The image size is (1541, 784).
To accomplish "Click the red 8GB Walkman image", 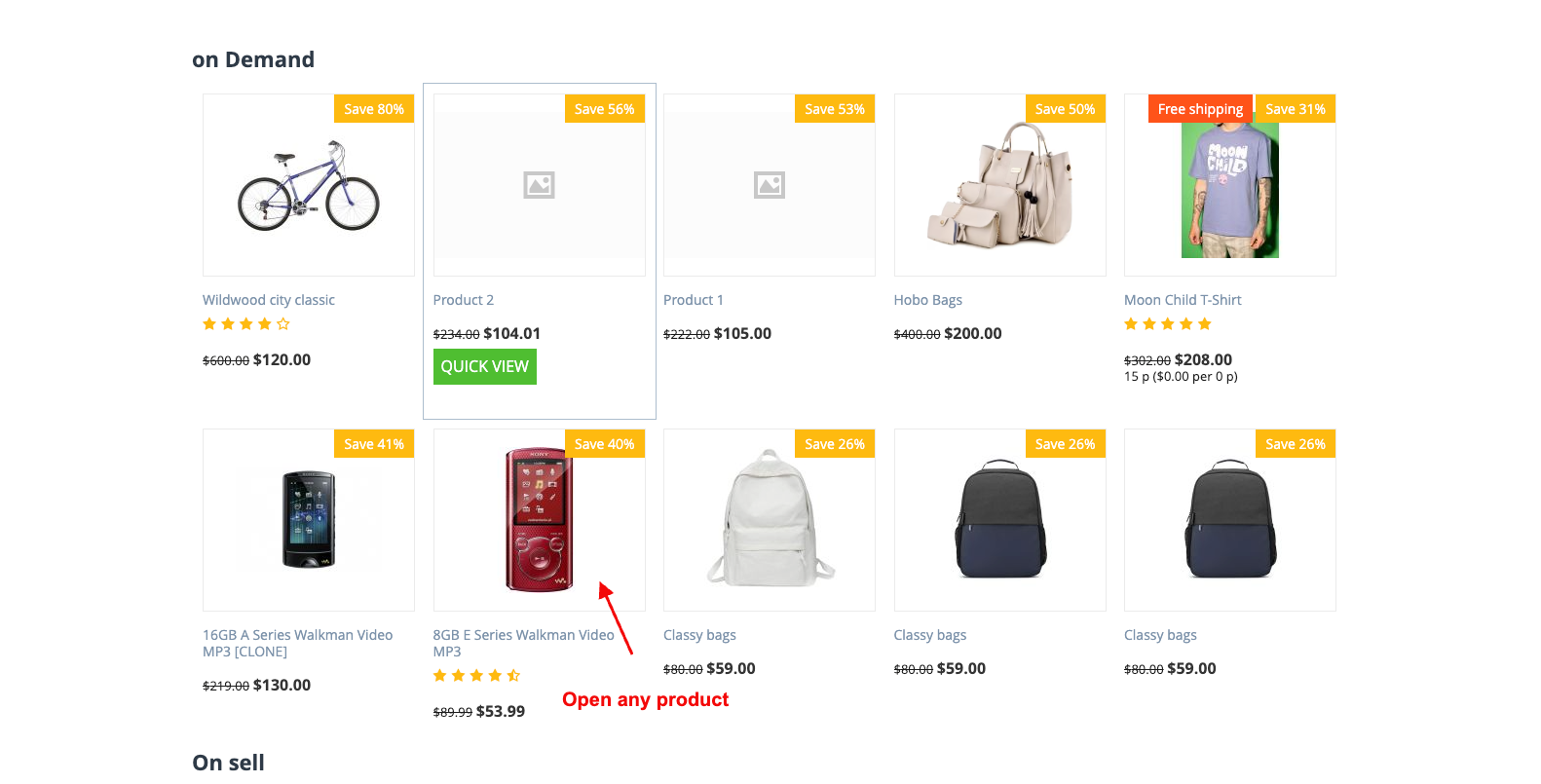I will pyautogui.click(x=539, y=520).
